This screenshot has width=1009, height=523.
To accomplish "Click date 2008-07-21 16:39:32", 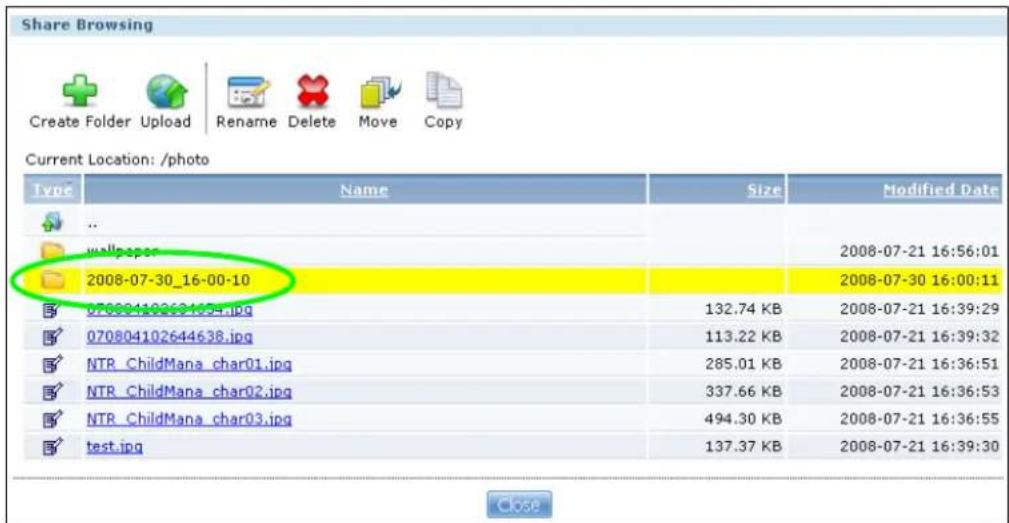I will pos(920,336).
